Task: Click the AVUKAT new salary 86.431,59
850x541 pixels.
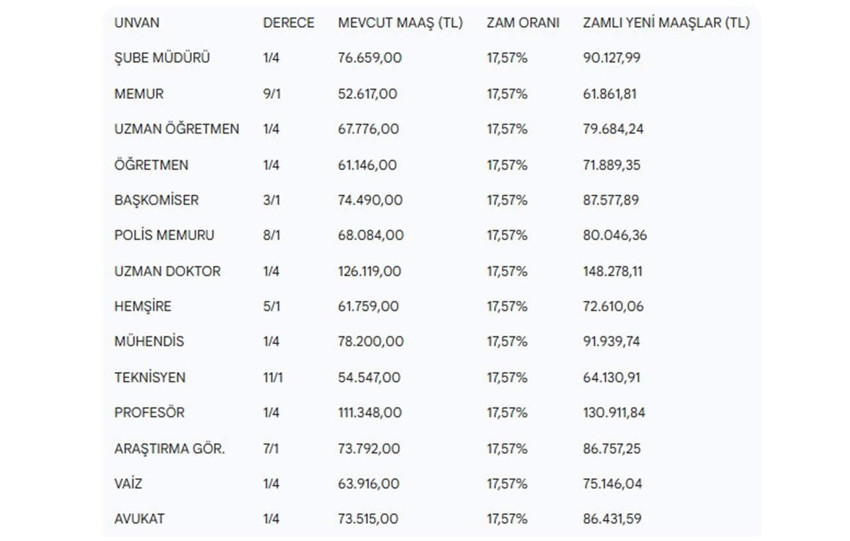Action: [x=612, y=520]
